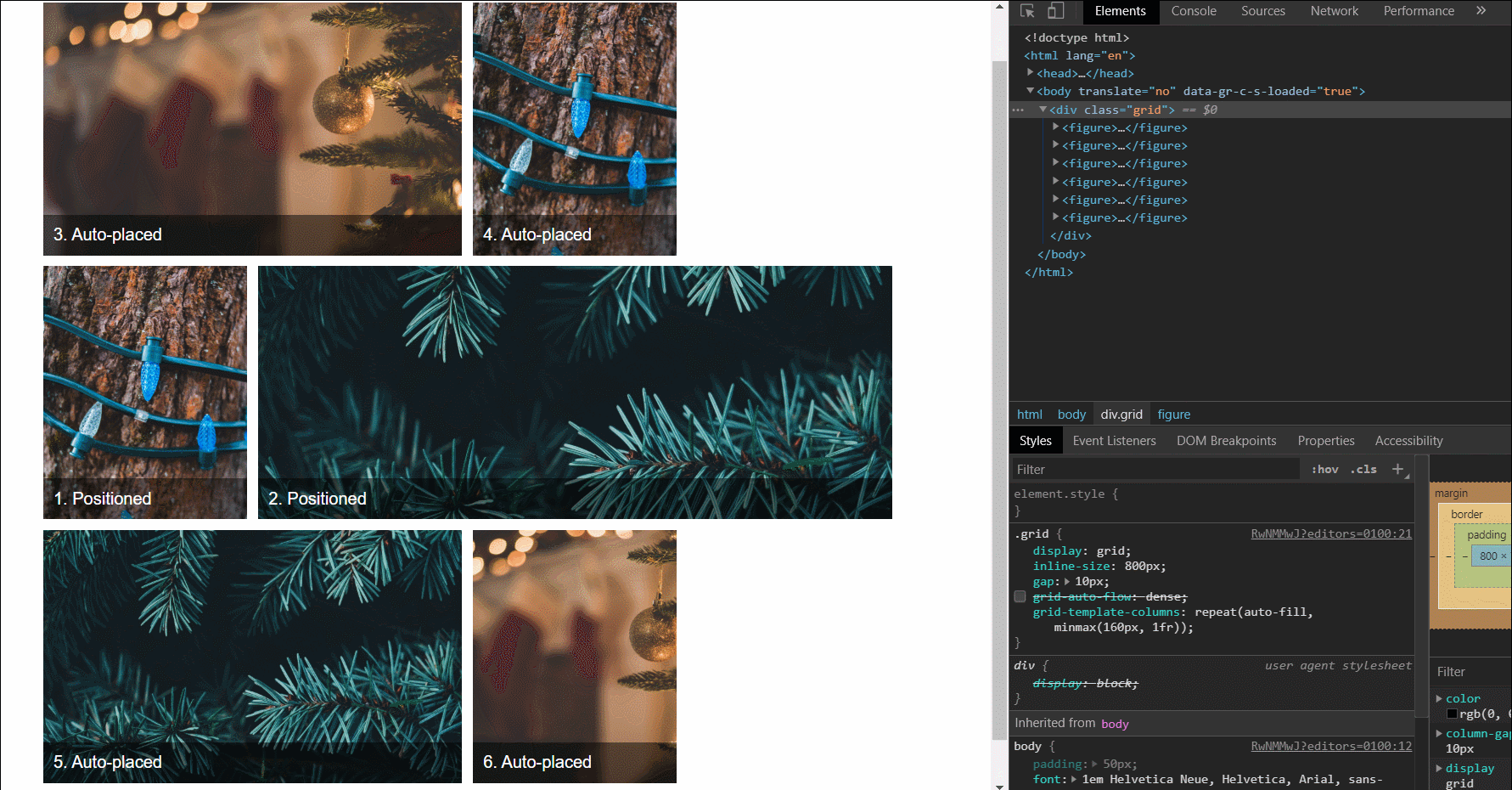Click the '2. Positioned' pine branch image
The image size is (1512, 790).
[575, 392]
